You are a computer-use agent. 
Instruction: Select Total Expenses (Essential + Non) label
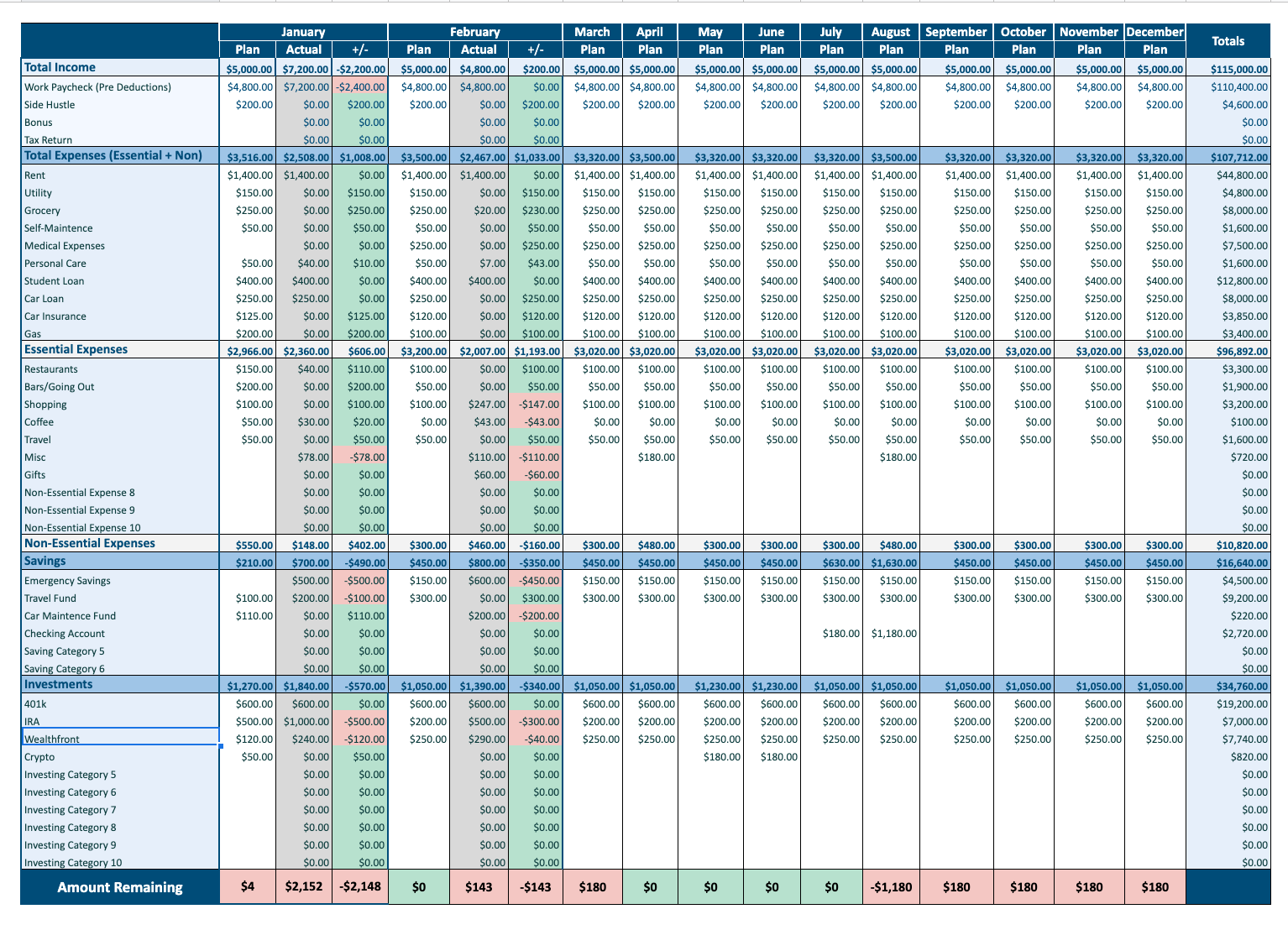(x=113, y=155)
